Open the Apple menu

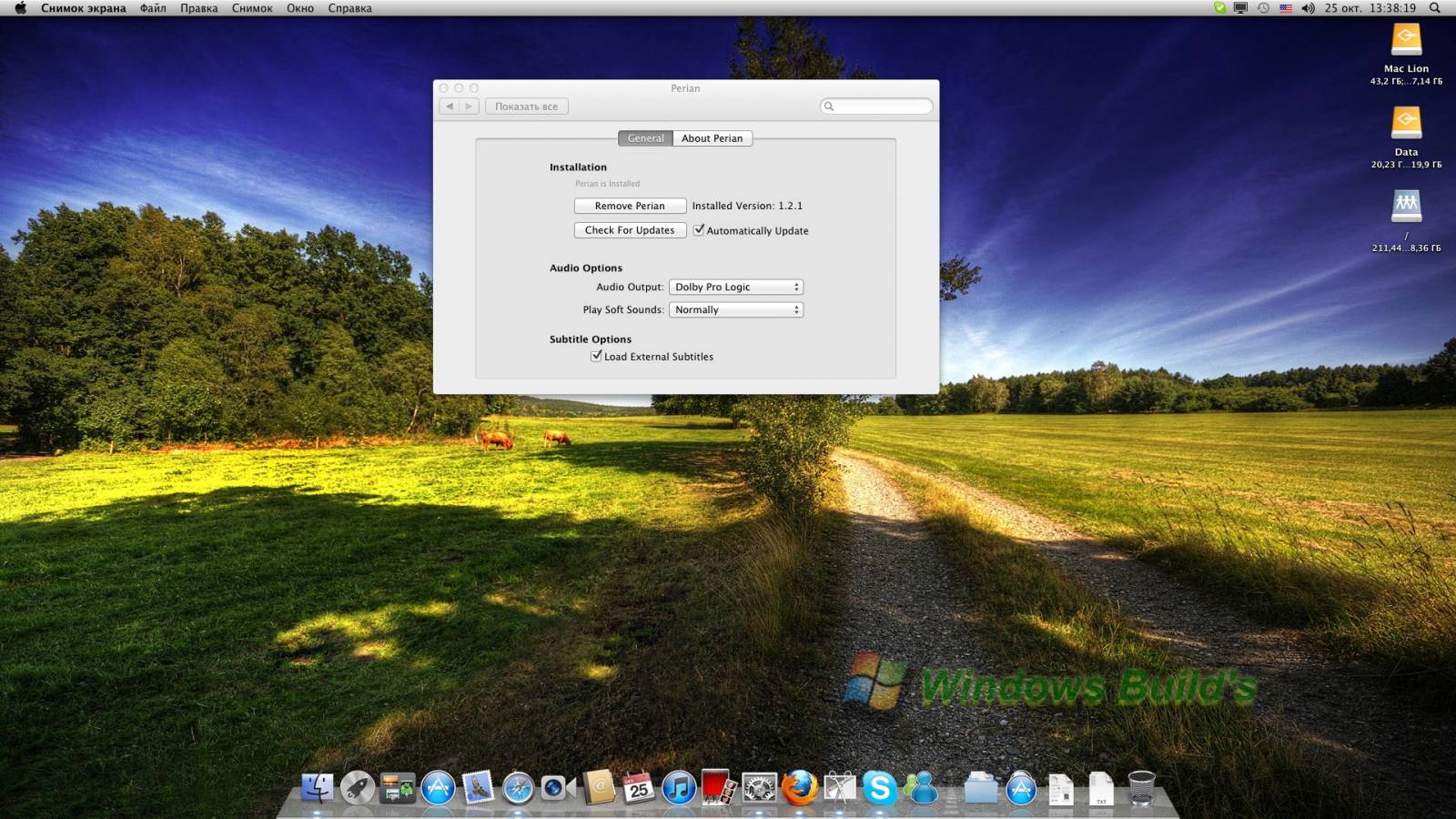pos(20,8)
